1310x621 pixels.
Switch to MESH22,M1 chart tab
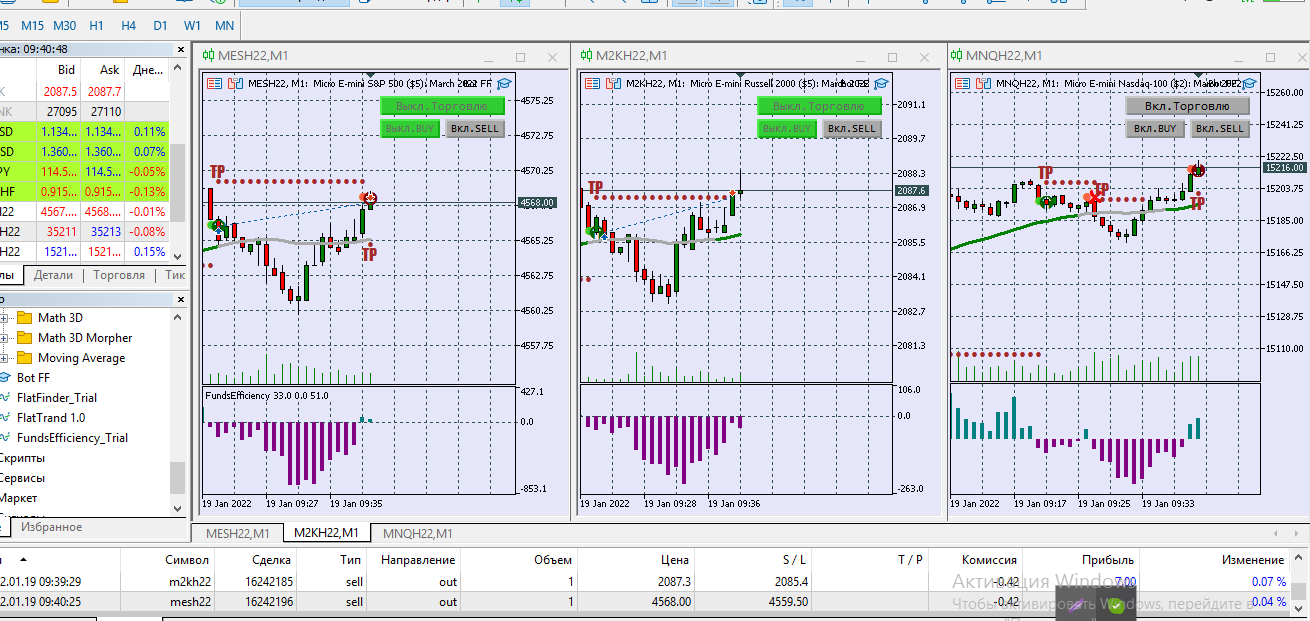pos(238,533)
